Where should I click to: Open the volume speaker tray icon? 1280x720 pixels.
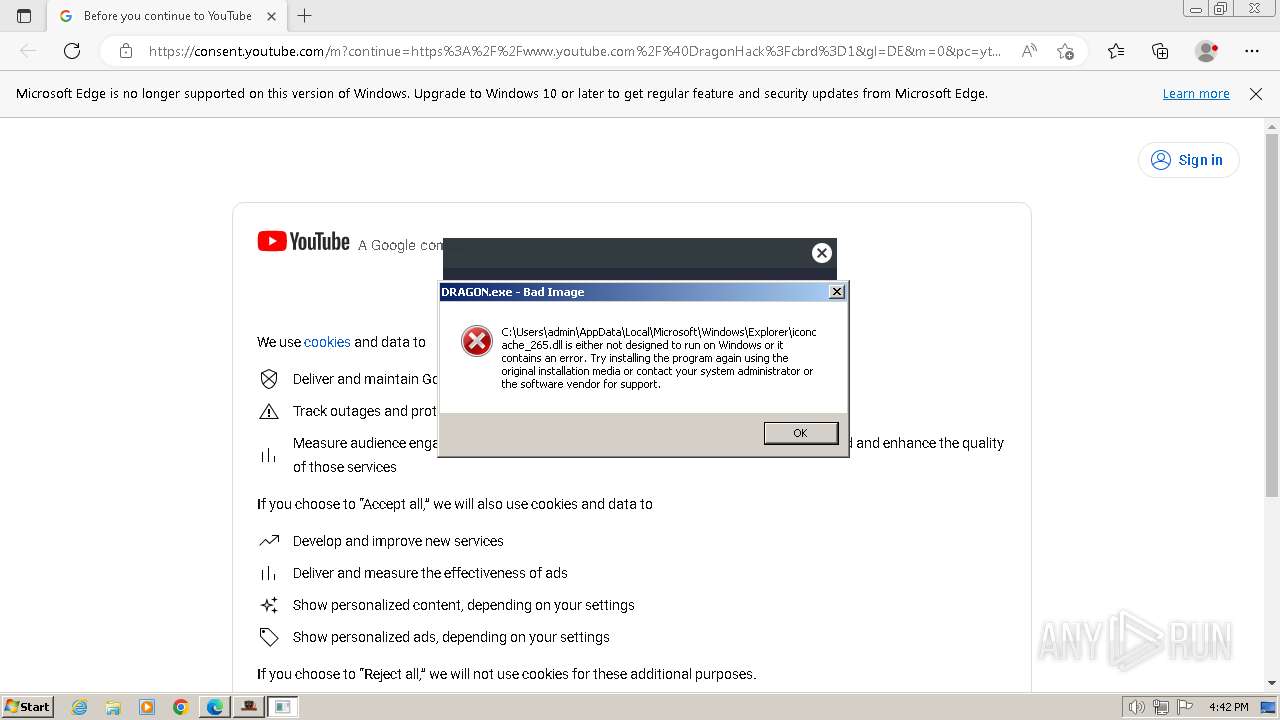pos(1136,707)
